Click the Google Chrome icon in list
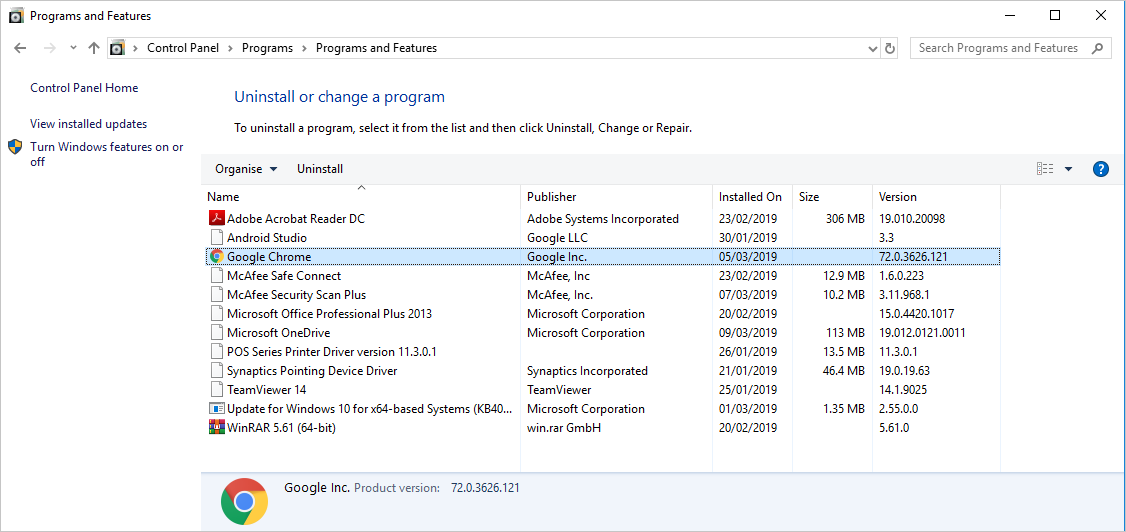This screenshot has width=1126, height=532. coord(216,257)
